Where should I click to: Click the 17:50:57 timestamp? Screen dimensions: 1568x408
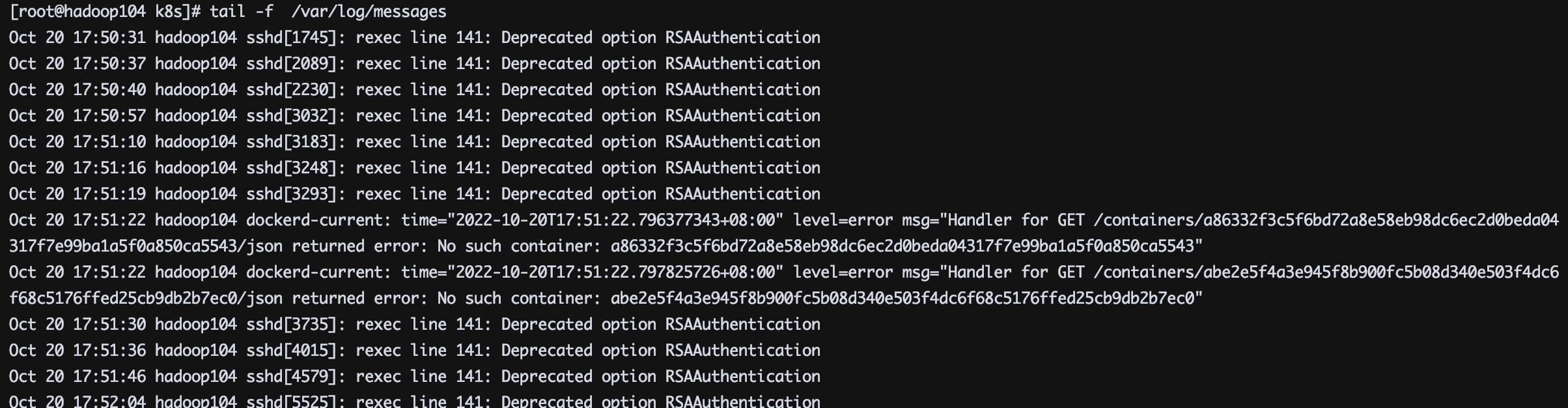109,116
